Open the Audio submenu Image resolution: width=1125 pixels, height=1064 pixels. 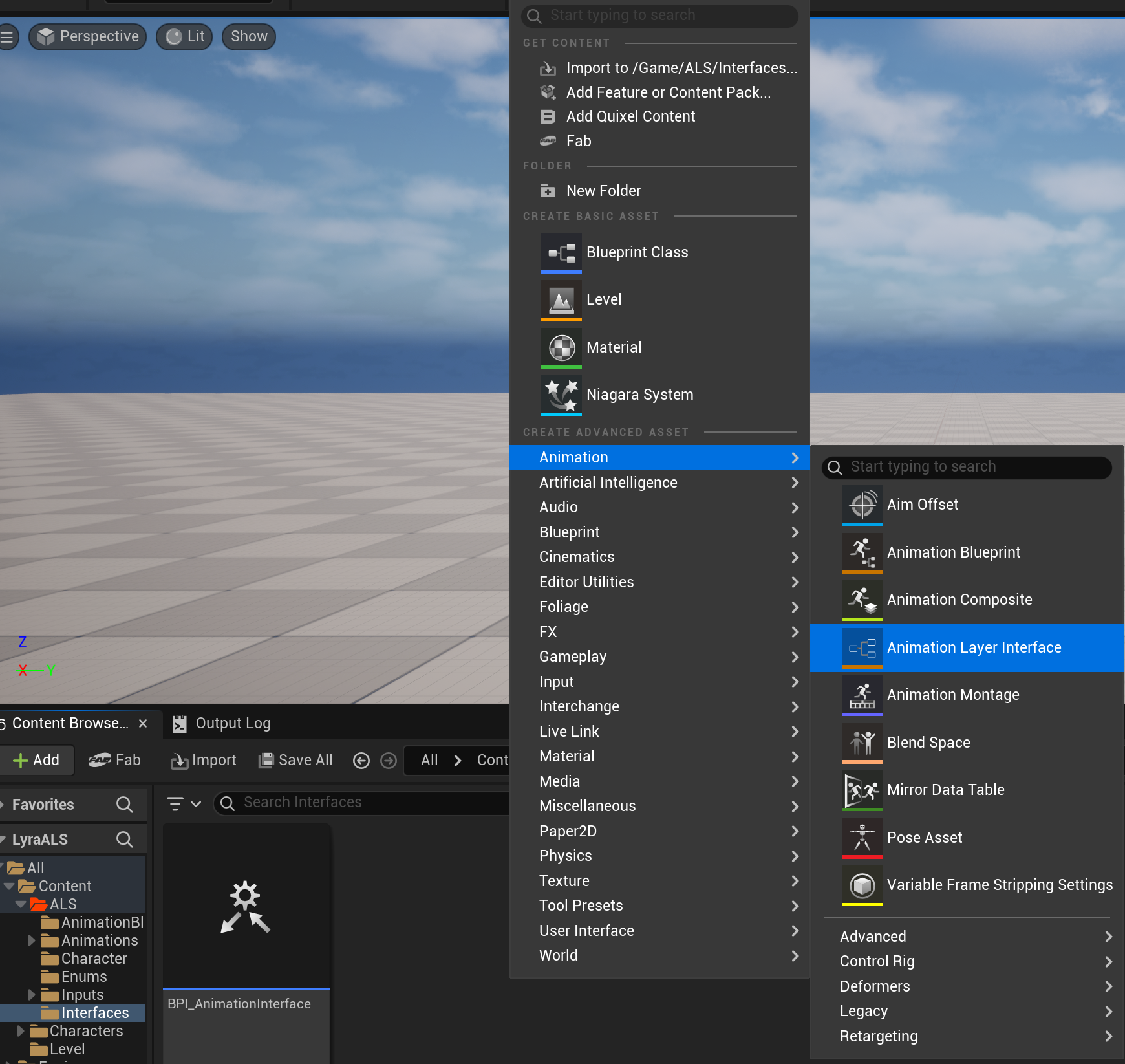click(659, 508)
